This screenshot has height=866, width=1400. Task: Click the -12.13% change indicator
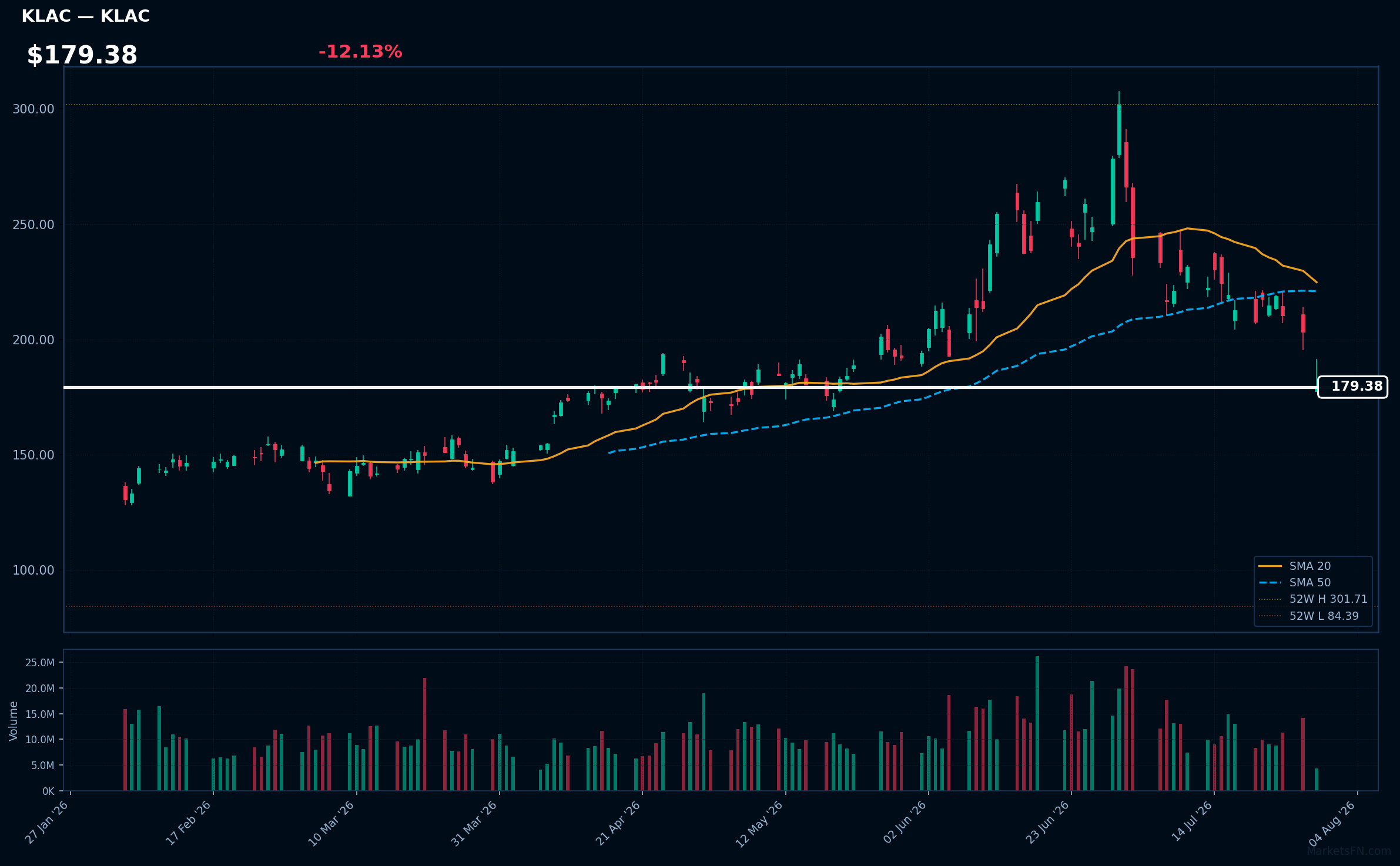pyautogui.click(x=360, y=52)
